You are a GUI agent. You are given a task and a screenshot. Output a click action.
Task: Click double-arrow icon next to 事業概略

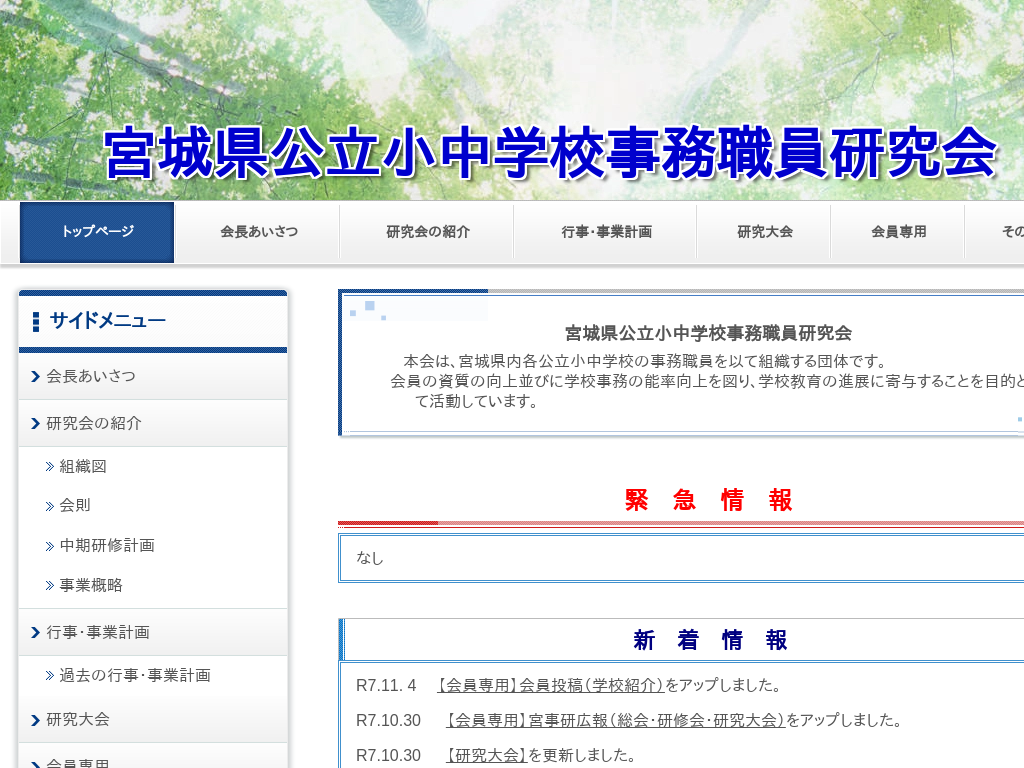point(50,586)
